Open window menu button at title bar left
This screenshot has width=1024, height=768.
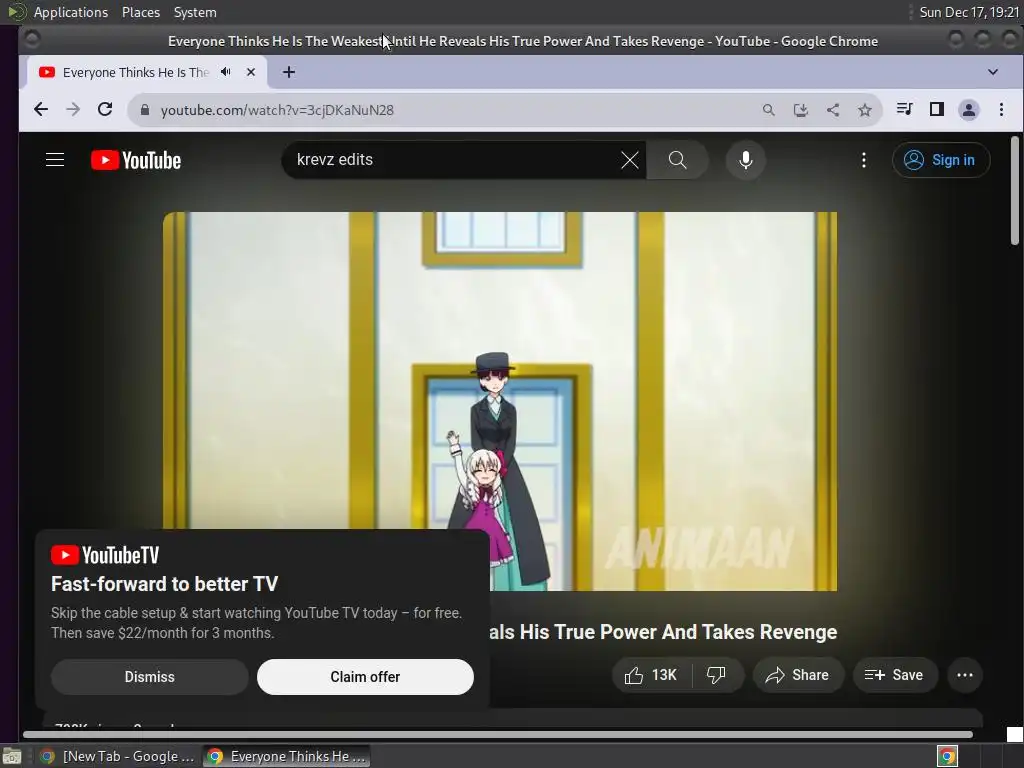pos(31,40)
